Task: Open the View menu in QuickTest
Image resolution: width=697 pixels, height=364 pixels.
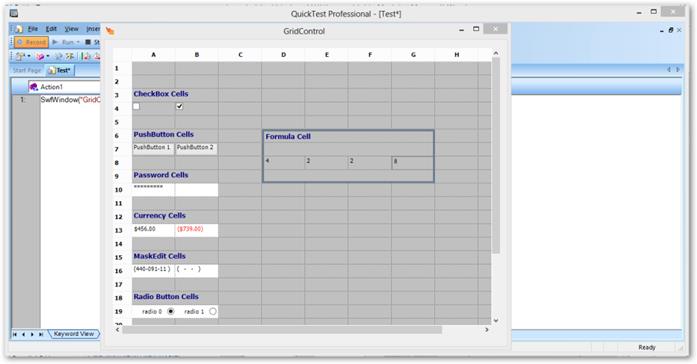Action: pos(71,29)
